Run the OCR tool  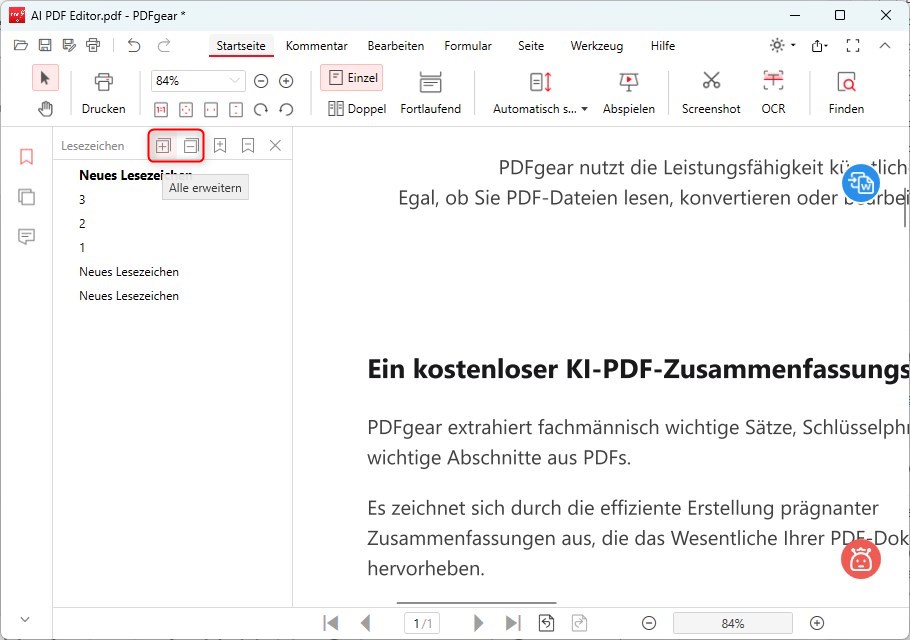[773, 93]
